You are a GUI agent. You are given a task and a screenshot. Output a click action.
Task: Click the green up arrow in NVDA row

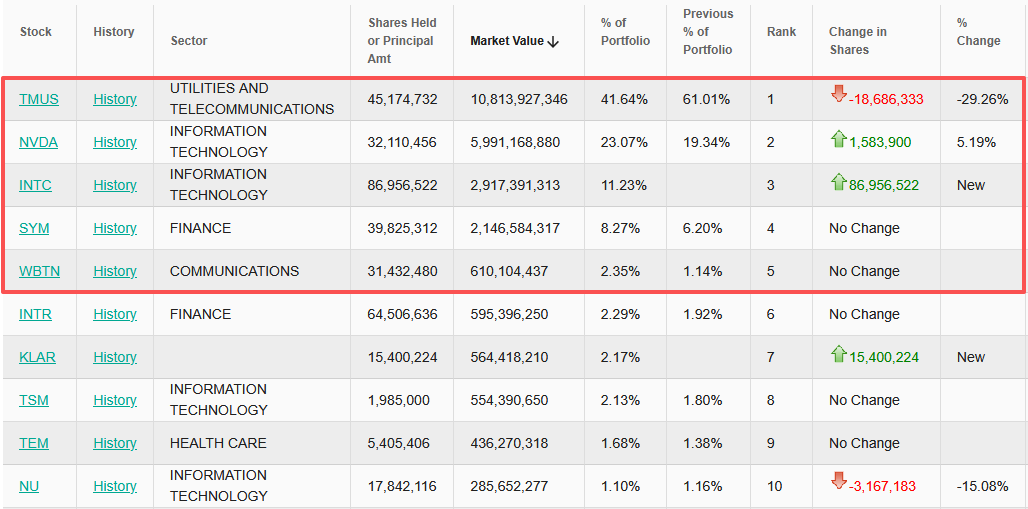coord(838,140)
